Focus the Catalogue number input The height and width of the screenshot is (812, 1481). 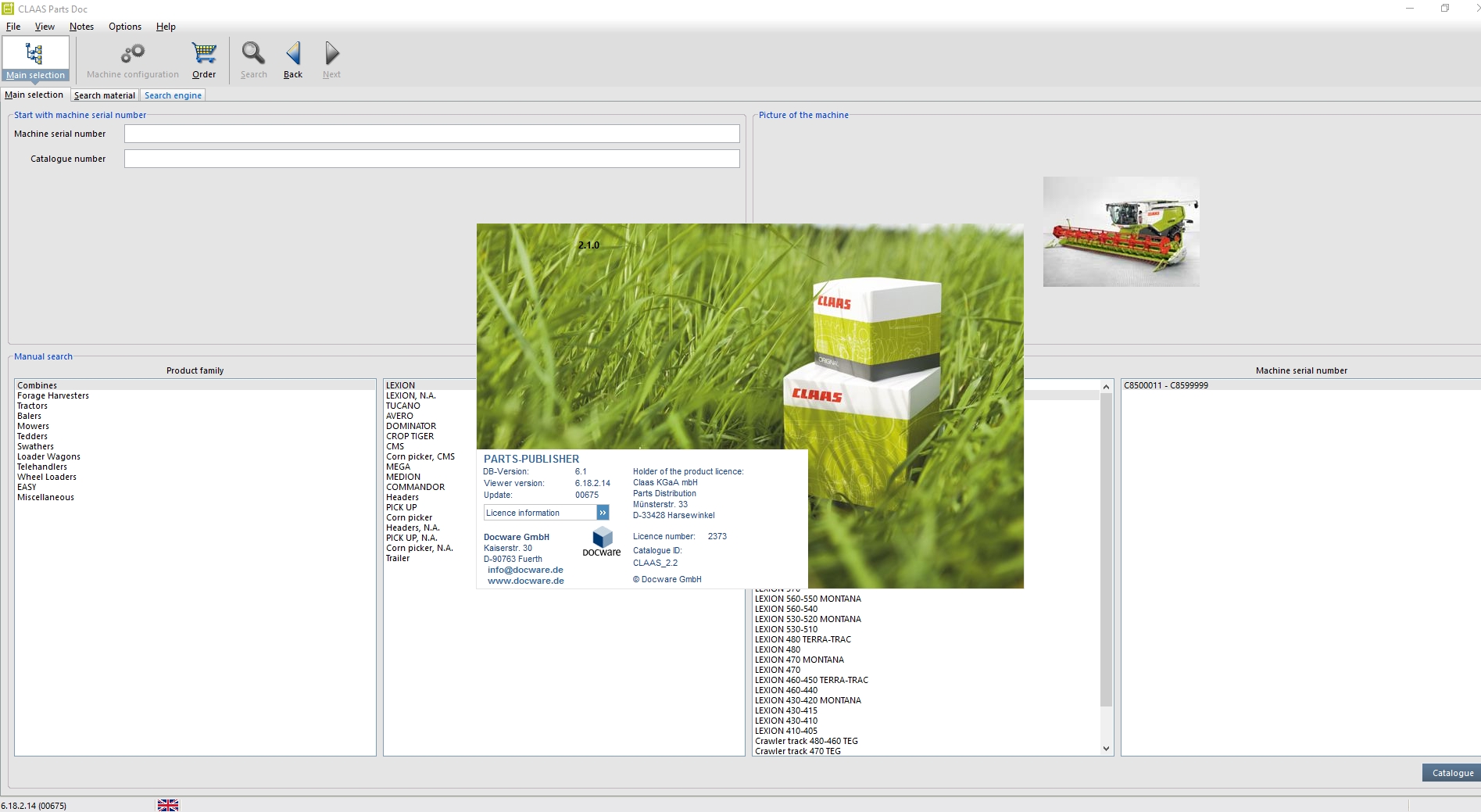431,159
